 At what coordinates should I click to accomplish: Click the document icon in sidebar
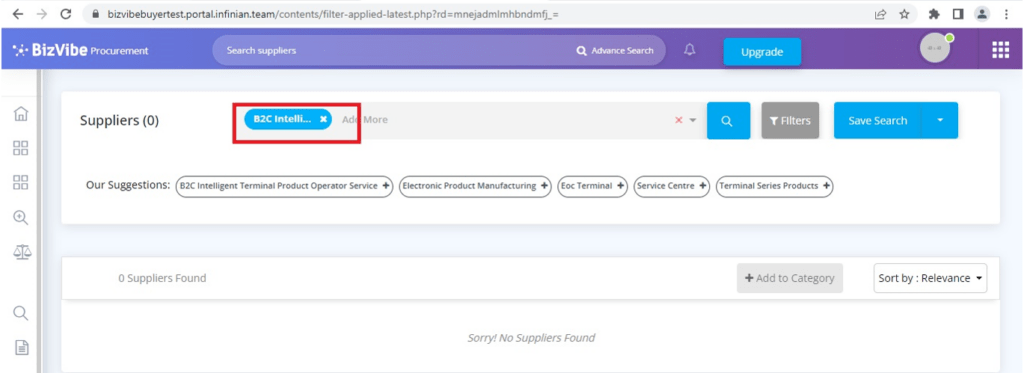22,347
